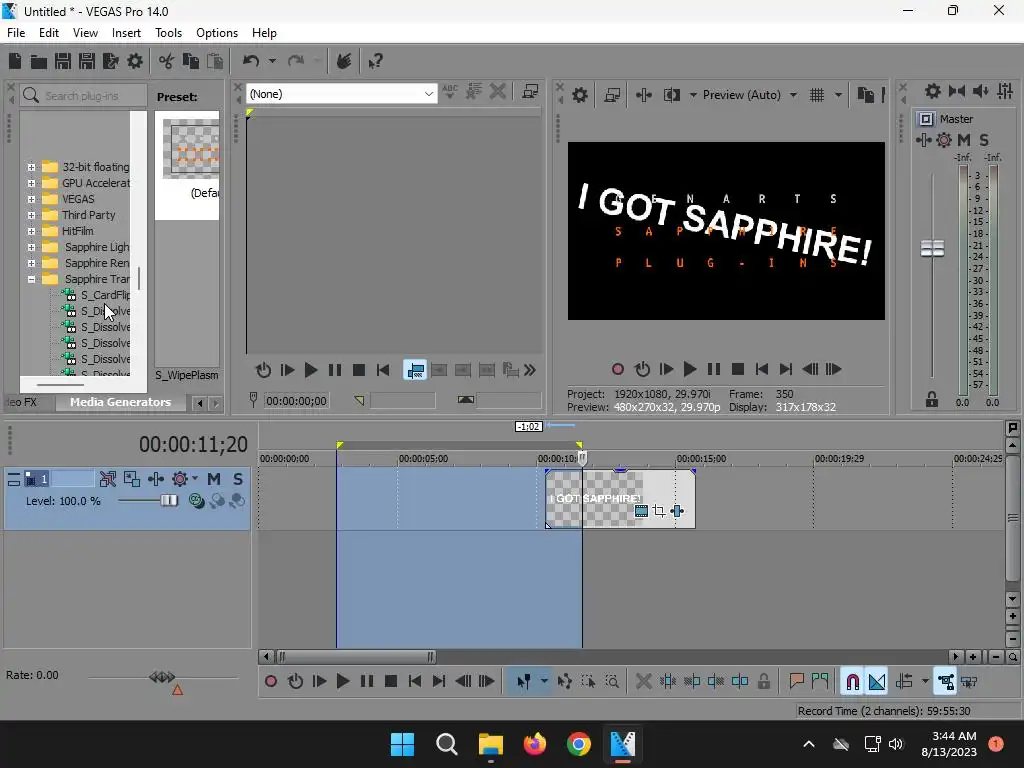
Task: Select the Normal Edit tool
Action: [x=524, y=682]
